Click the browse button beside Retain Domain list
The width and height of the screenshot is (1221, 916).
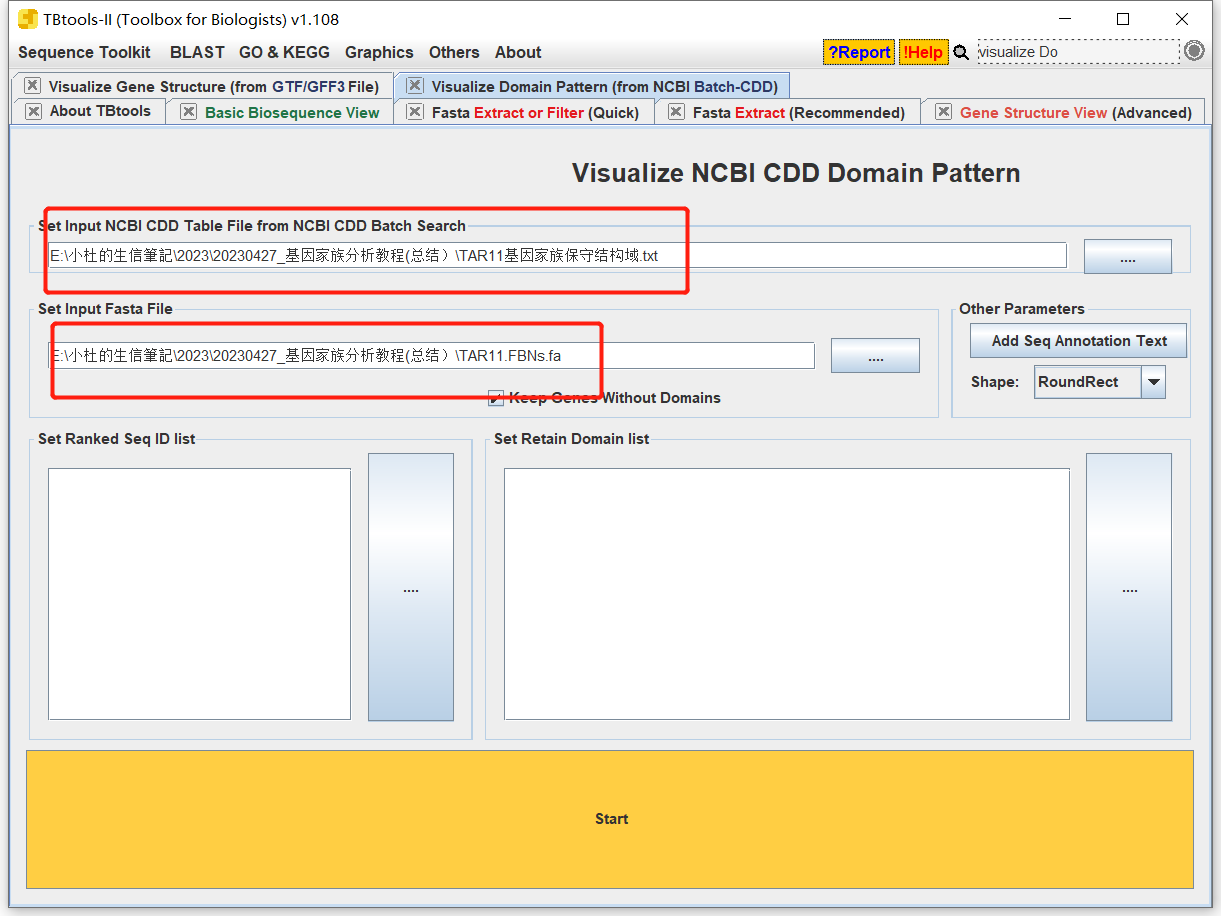click(1129, 587)
